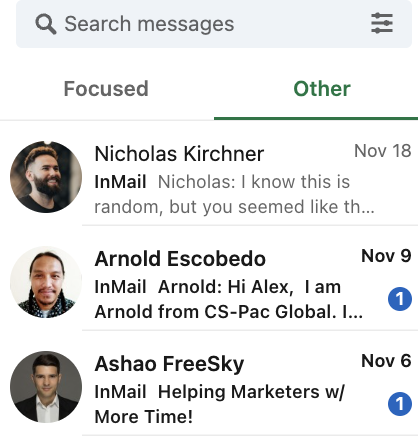The image size is (418, 436).
Task: Click the Nov 6 date label
Action: [386, 361]
